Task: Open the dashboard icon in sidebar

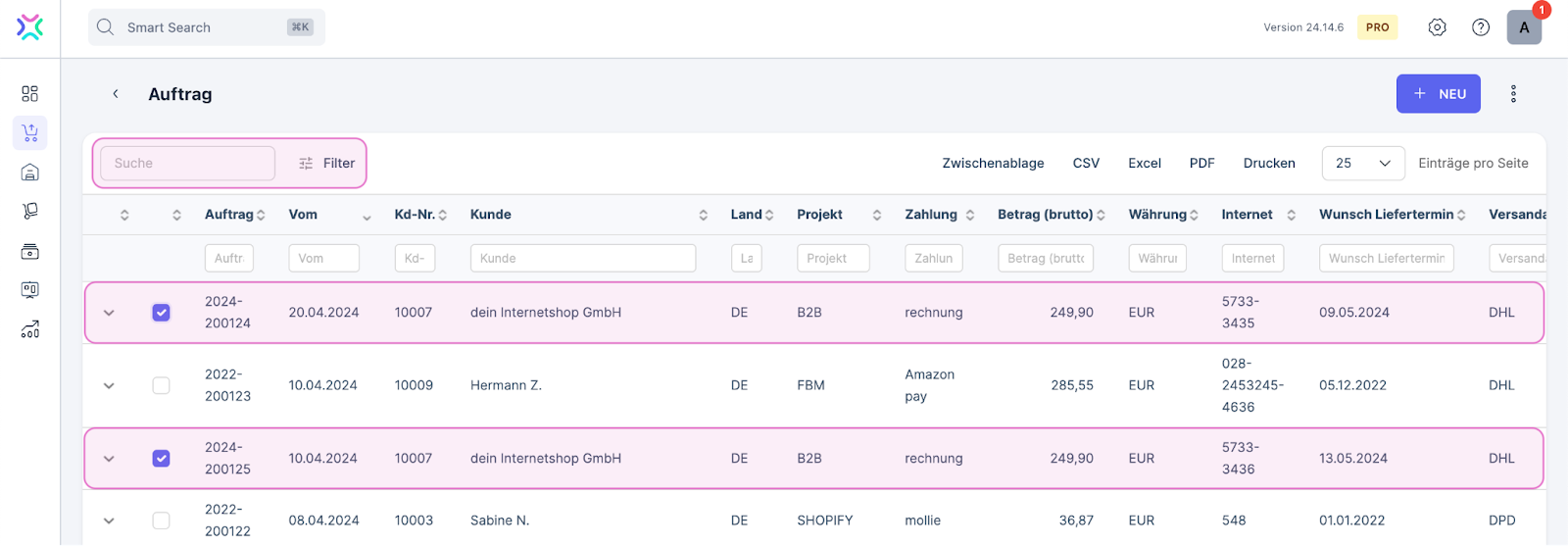Action: (x=29, y=93)
